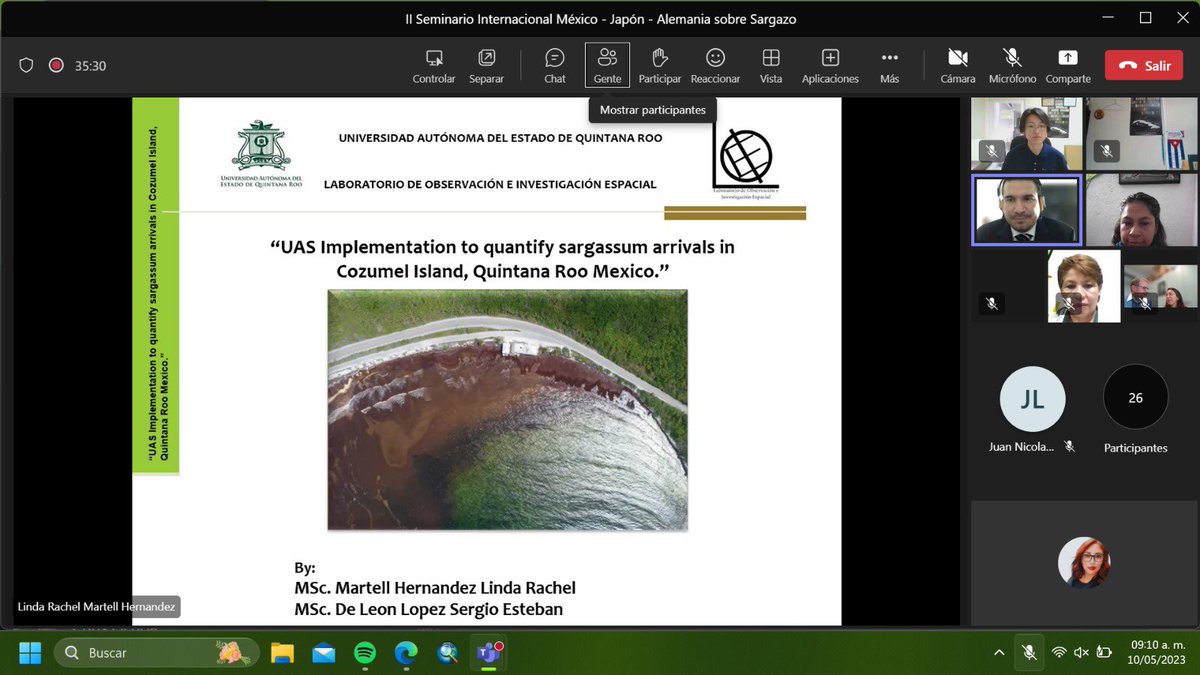Open the Windows Start menu
The width and height of the screenshot is (1200, 675).
tap(30, 652)
